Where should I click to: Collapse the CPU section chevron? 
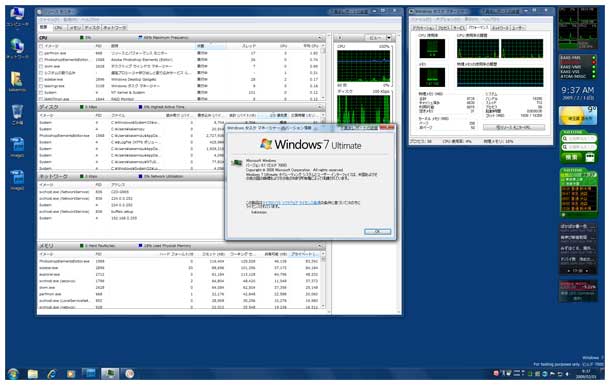click(320, 38)
